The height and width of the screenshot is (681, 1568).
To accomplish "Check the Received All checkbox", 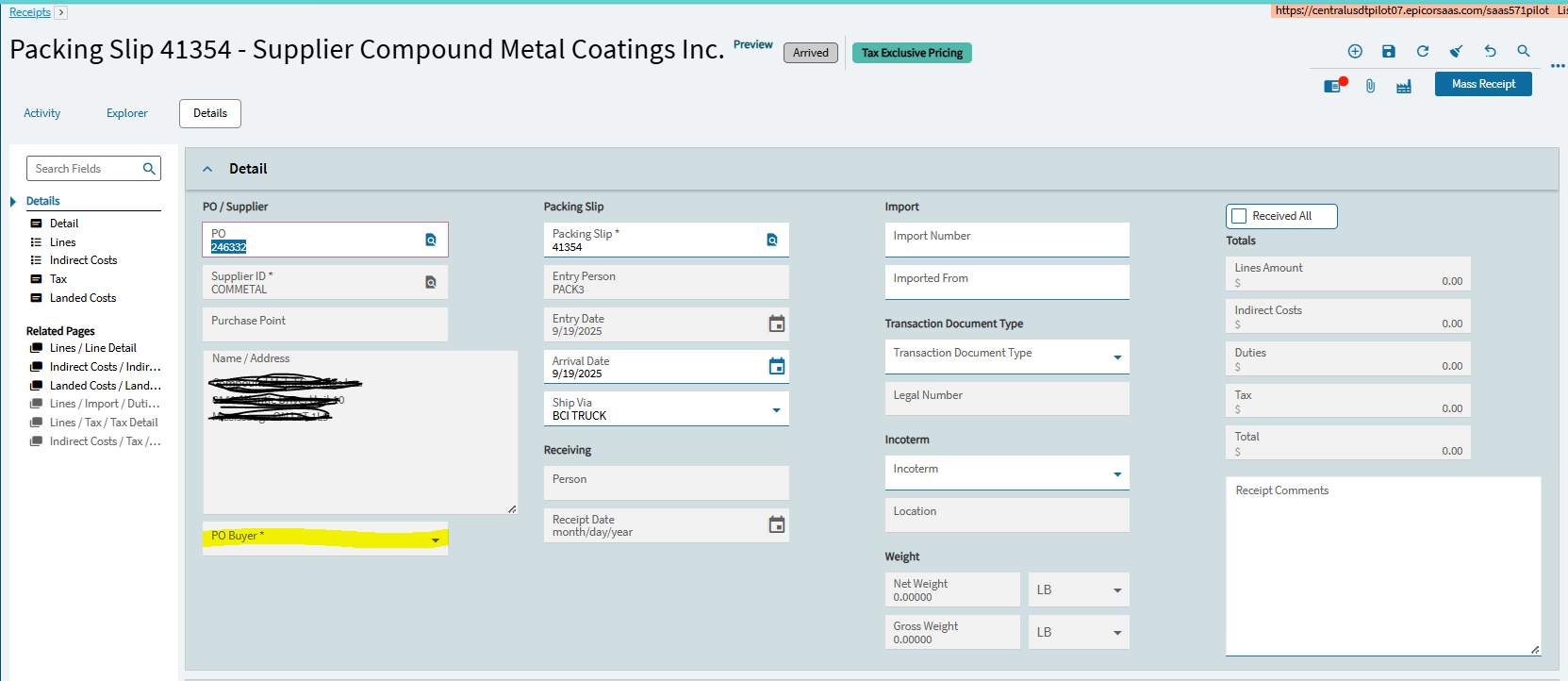I will 1240,216.
